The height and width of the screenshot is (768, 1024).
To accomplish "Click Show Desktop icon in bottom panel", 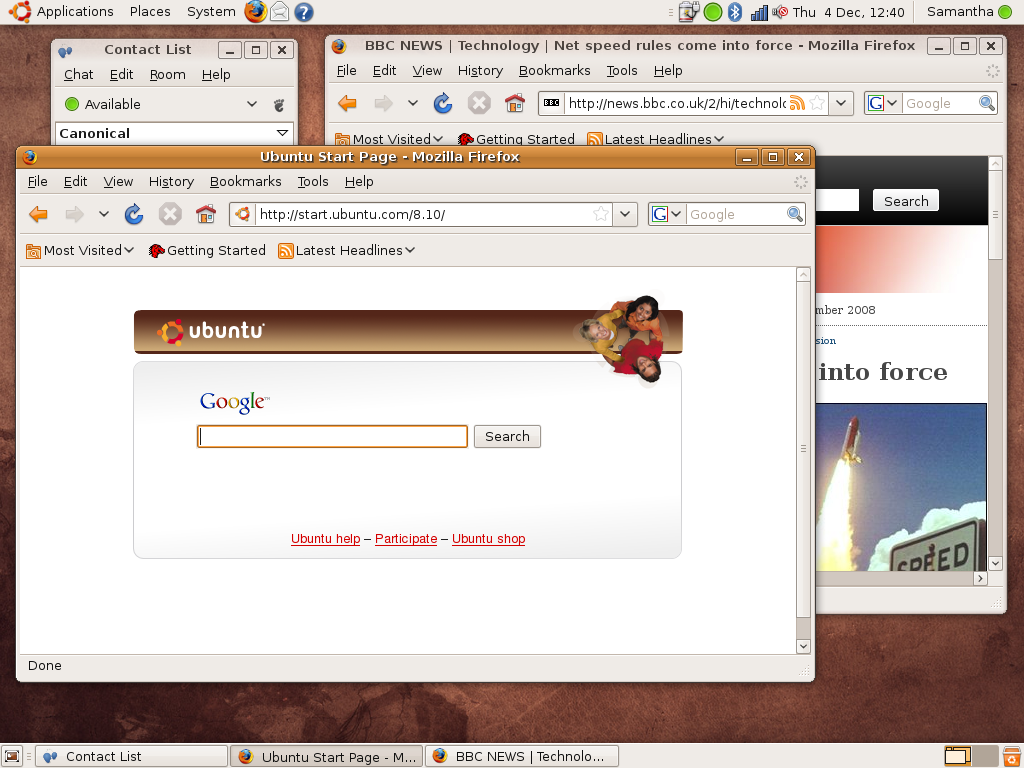I will (x=12, y=756).
